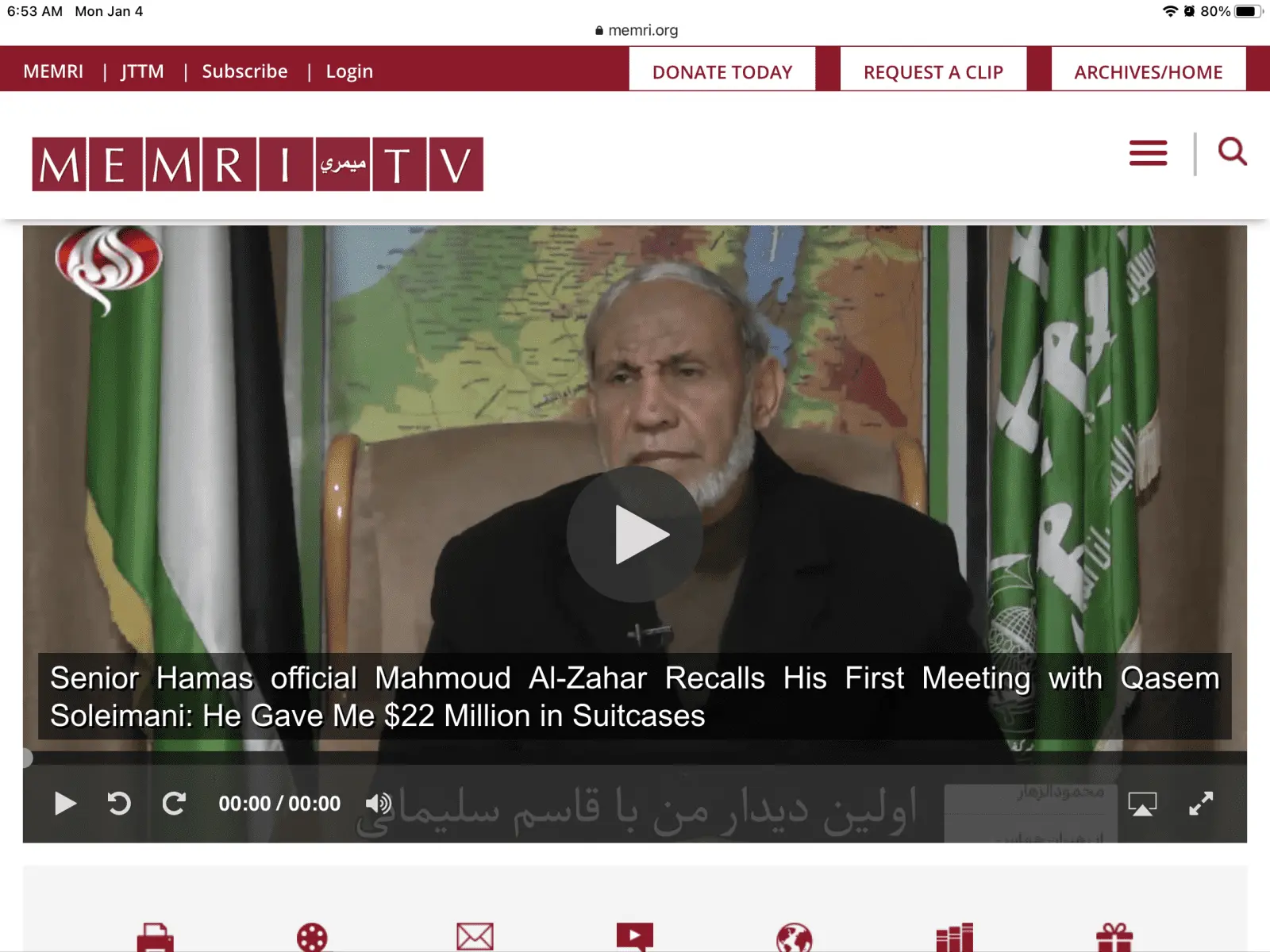Click the film reel icon
Screen dimensions: 1270x952
point(312,938)
